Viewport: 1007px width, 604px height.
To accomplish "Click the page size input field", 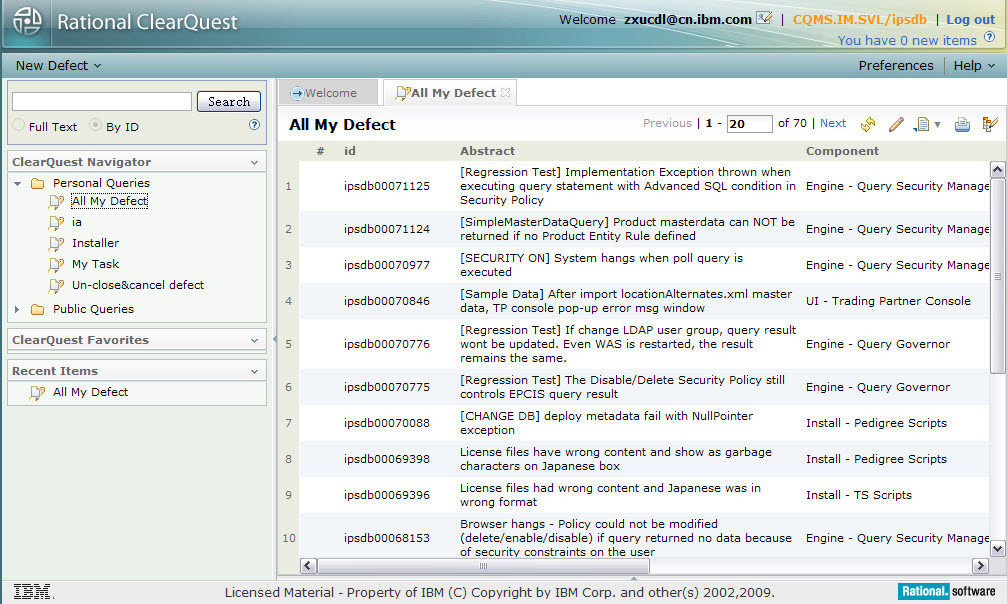I will (x=749, y=124).
